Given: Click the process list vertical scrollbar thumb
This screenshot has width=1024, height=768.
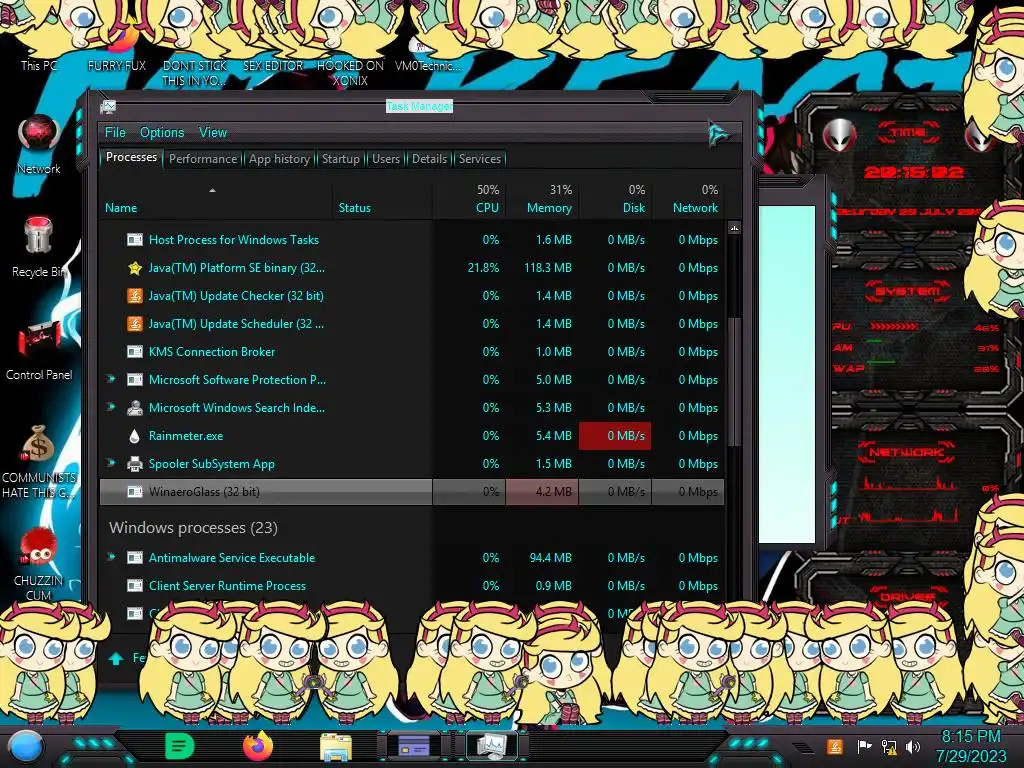Looking at the screenshot, I should (734, 382).
